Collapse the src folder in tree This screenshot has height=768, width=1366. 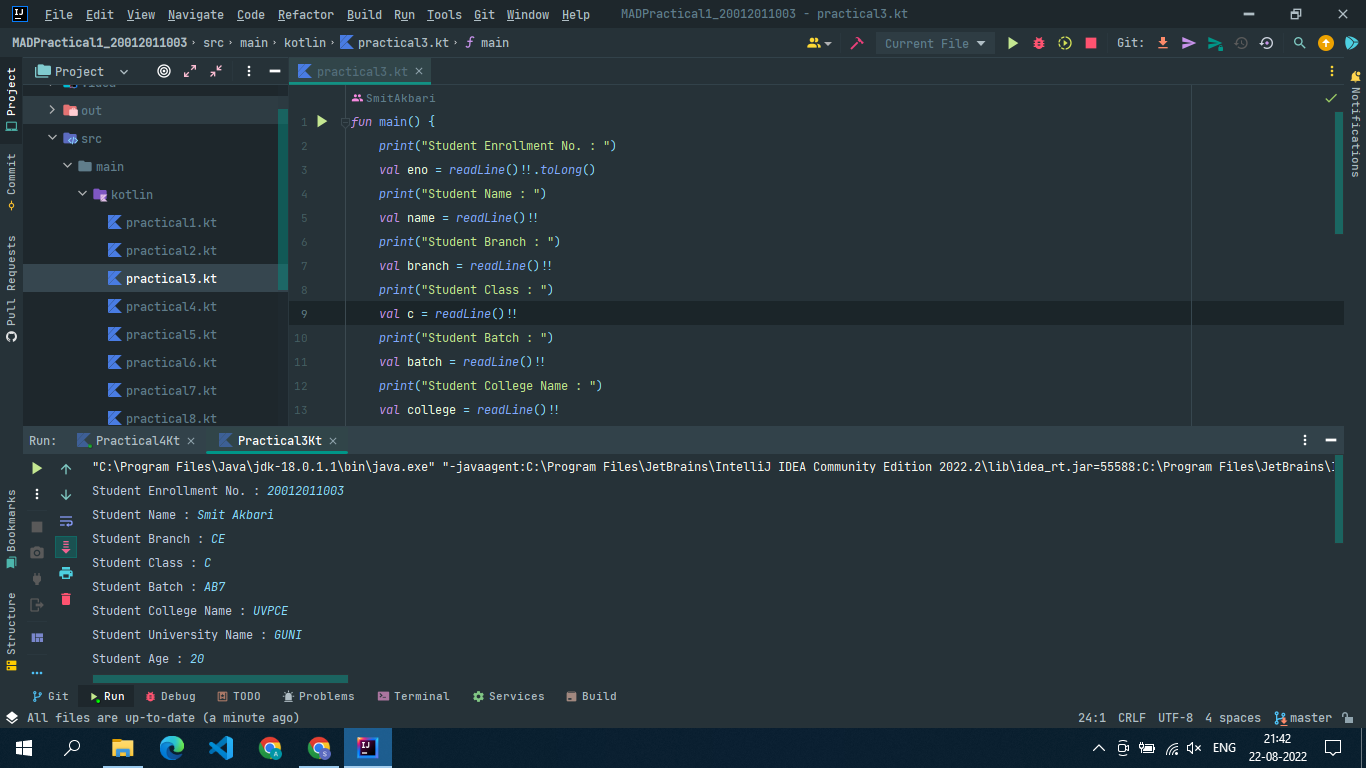(x=52, y=138)
